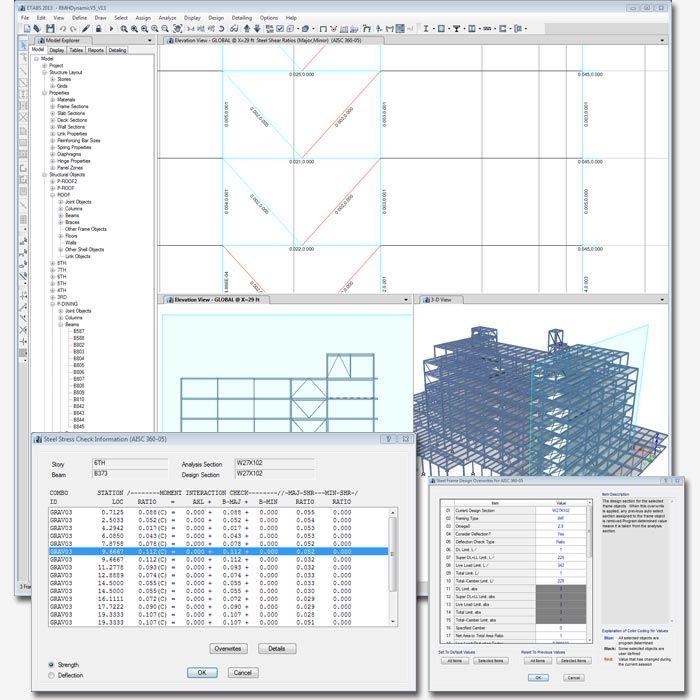Click the Beam field showing B373
The height and width of the screenshot is (700, 700).
tap(130, 474)
